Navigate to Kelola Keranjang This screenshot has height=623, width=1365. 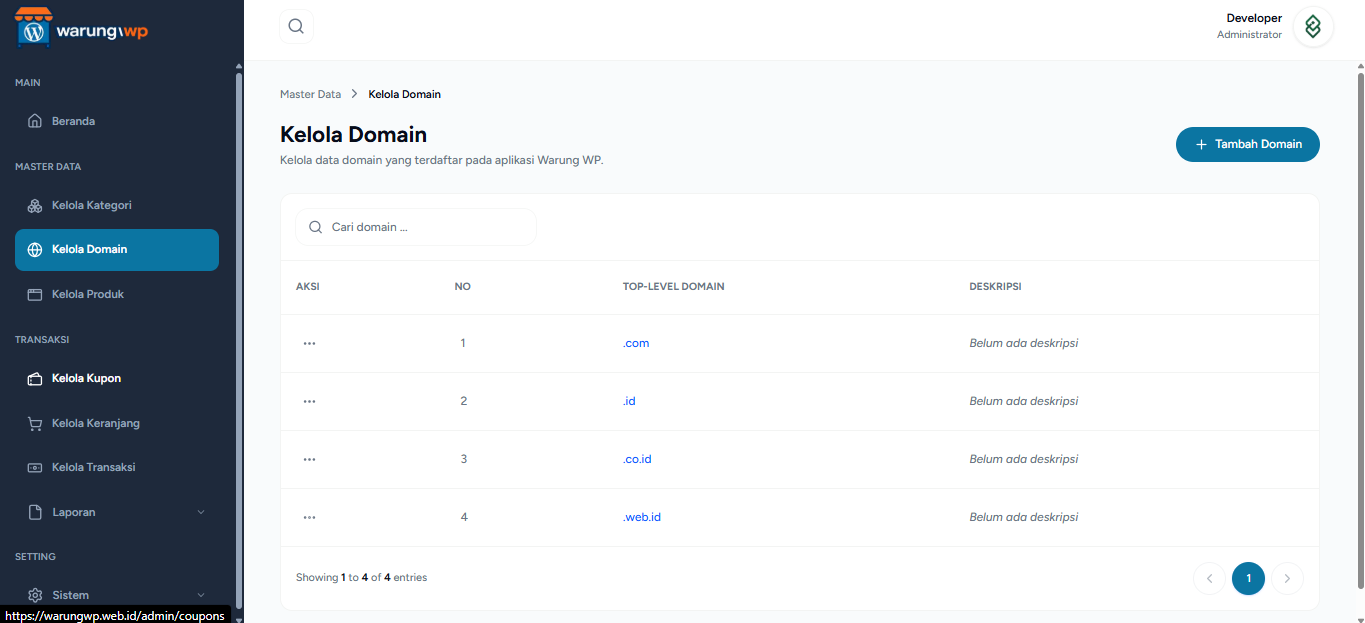(95, 423)
